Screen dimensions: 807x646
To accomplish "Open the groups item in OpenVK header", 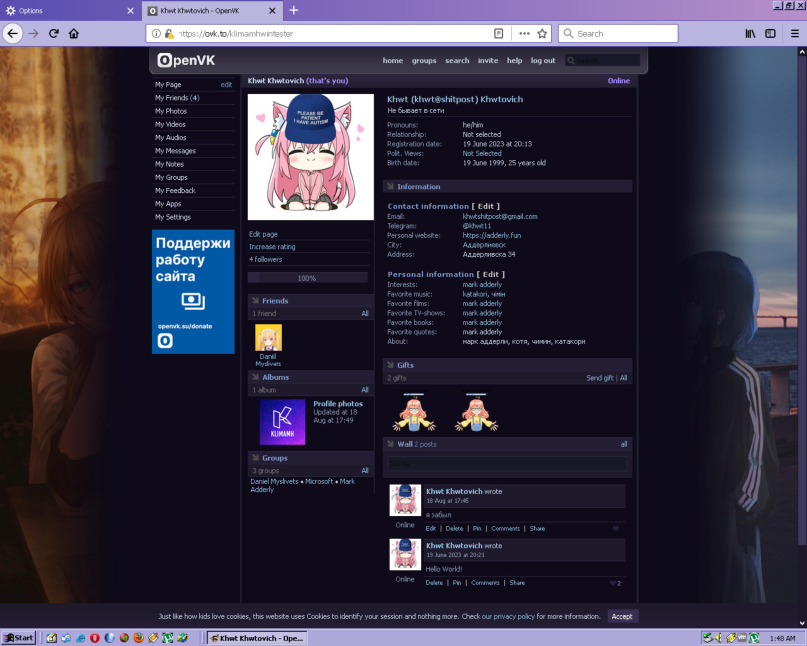I will click(x=424, y=60).
